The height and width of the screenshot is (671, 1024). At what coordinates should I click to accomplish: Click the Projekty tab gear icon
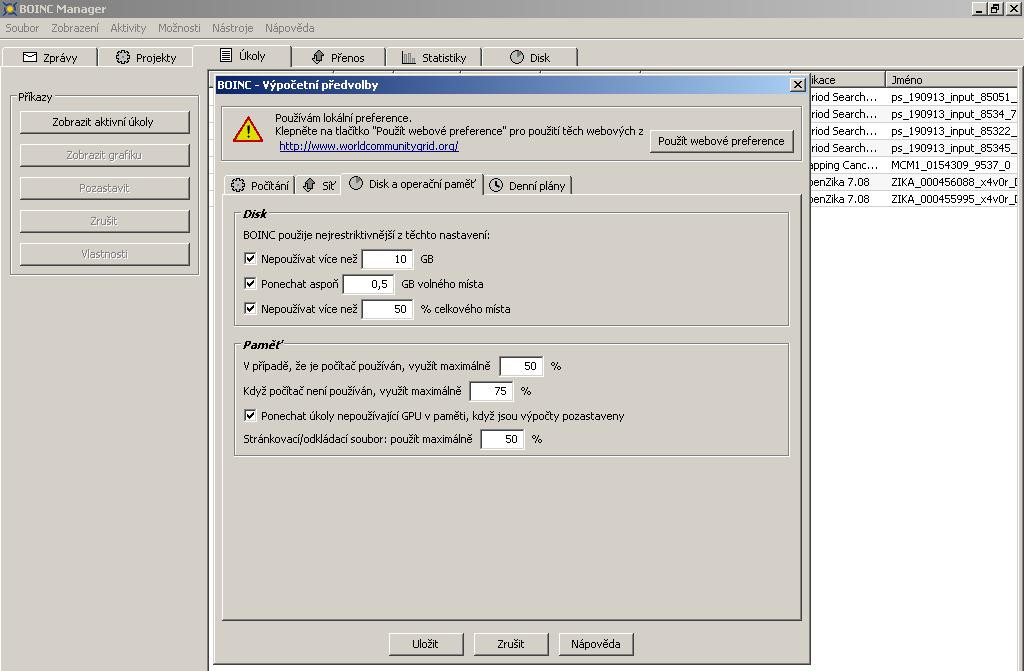(x=123, y=57)
